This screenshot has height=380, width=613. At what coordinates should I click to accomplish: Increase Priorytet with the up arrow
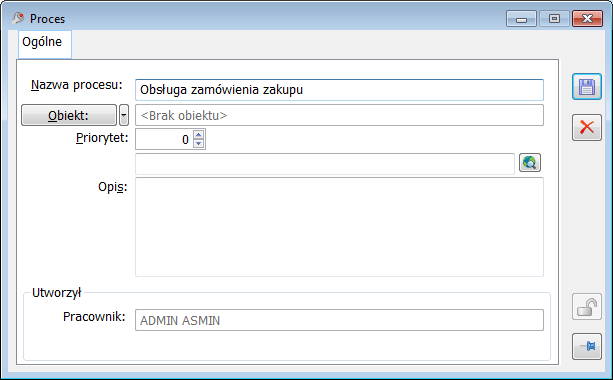199,135
